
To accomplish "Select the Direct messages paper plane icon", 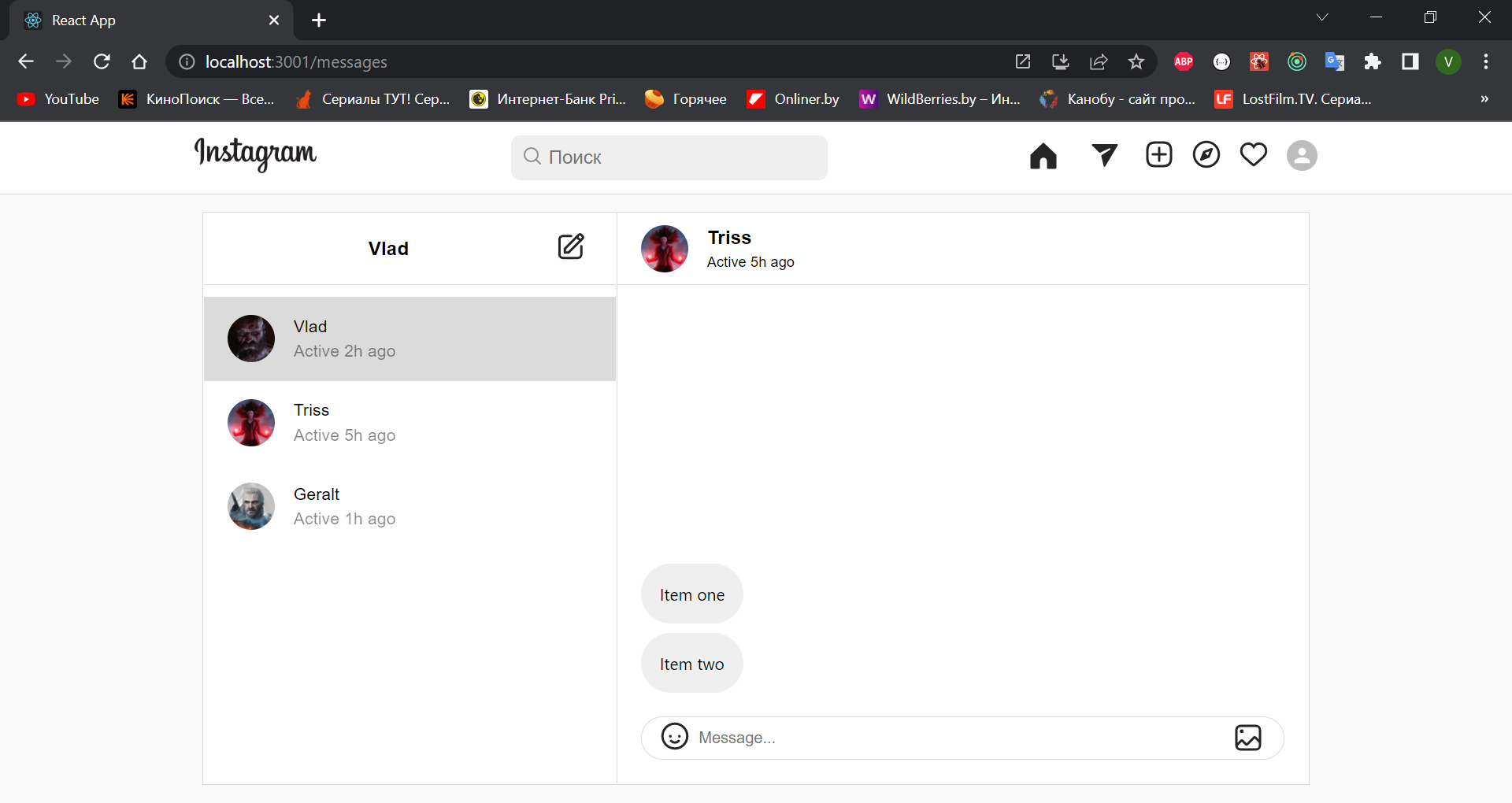I will [x=1104, y=155].
